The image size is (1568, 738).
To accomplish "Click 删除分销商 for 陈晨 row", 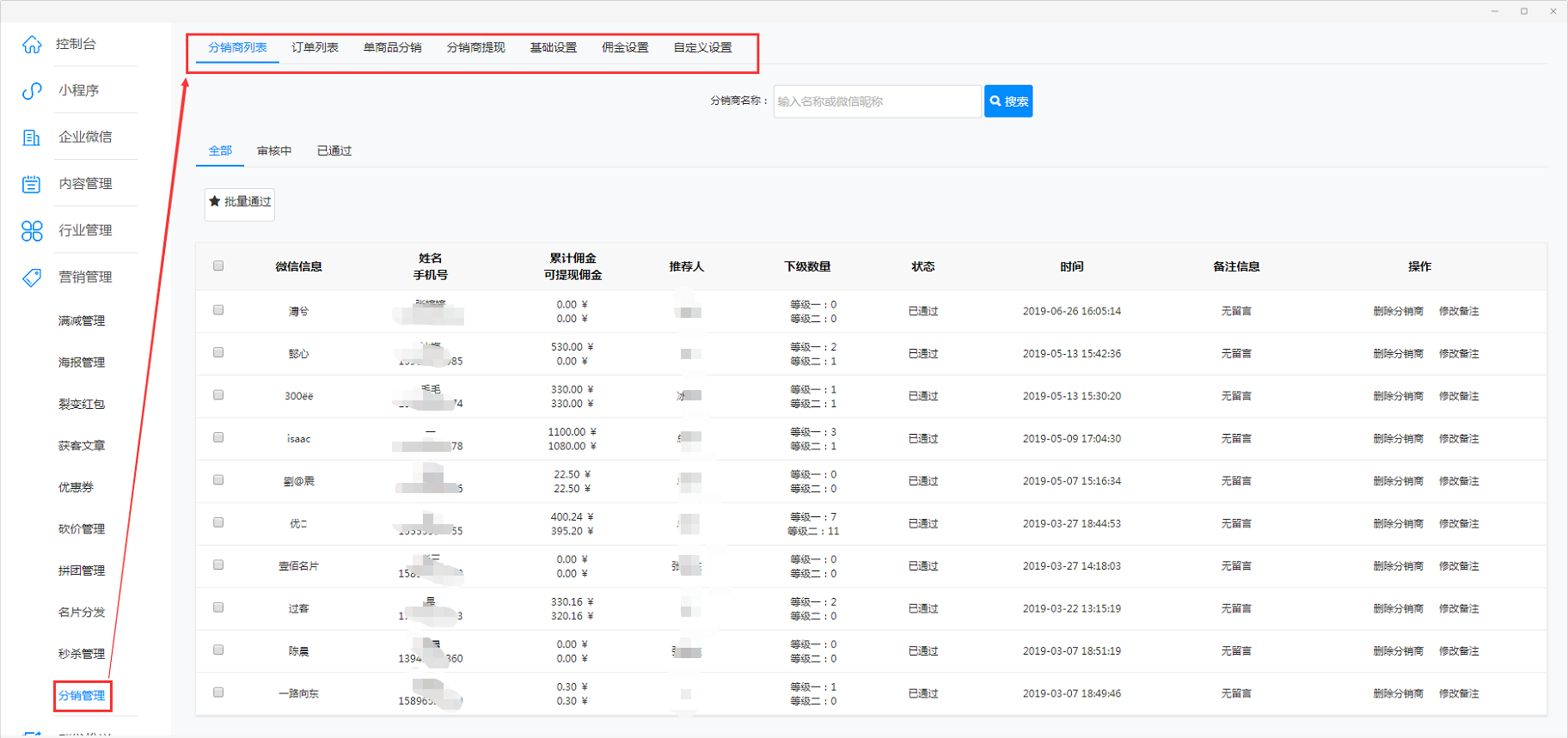I will (x=1398, y=651).
